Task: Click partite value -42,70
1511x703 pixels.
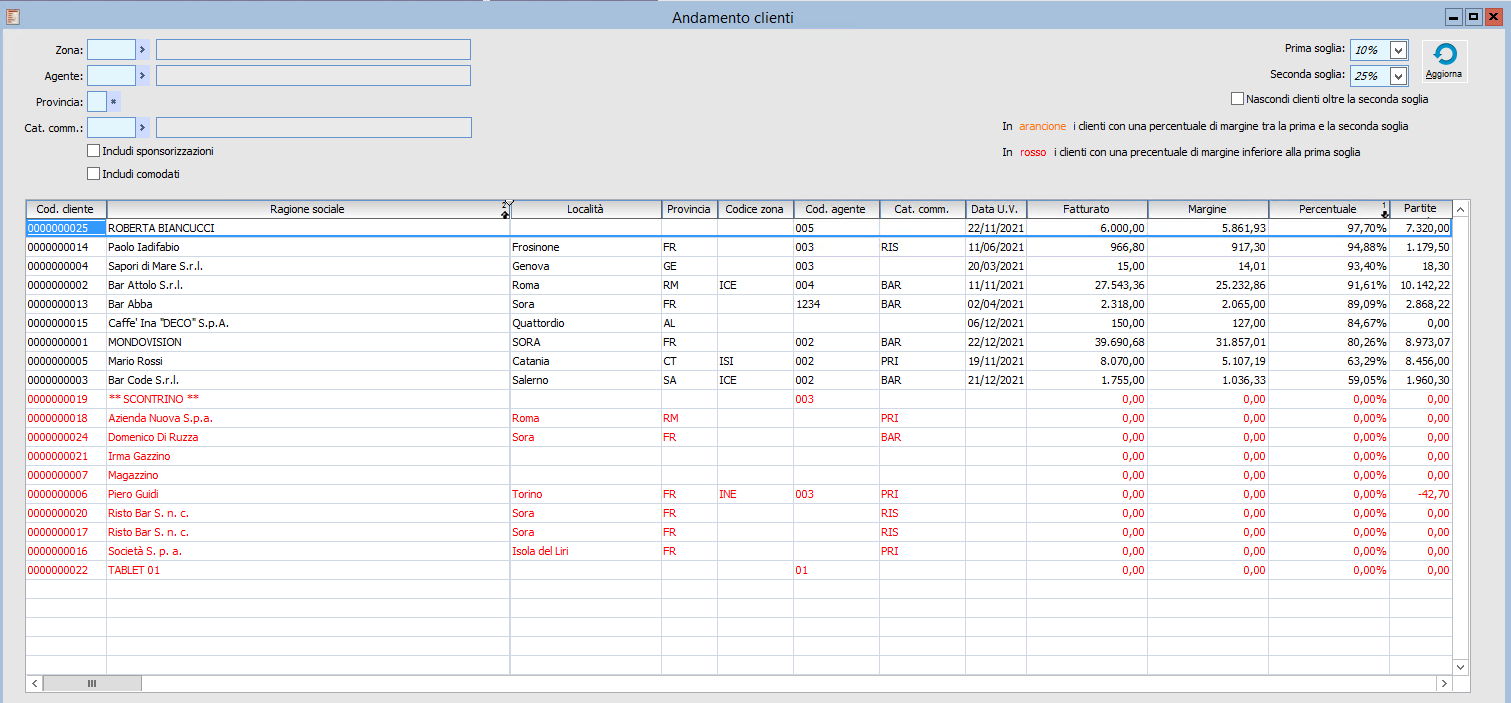Action: (1434, 494)
